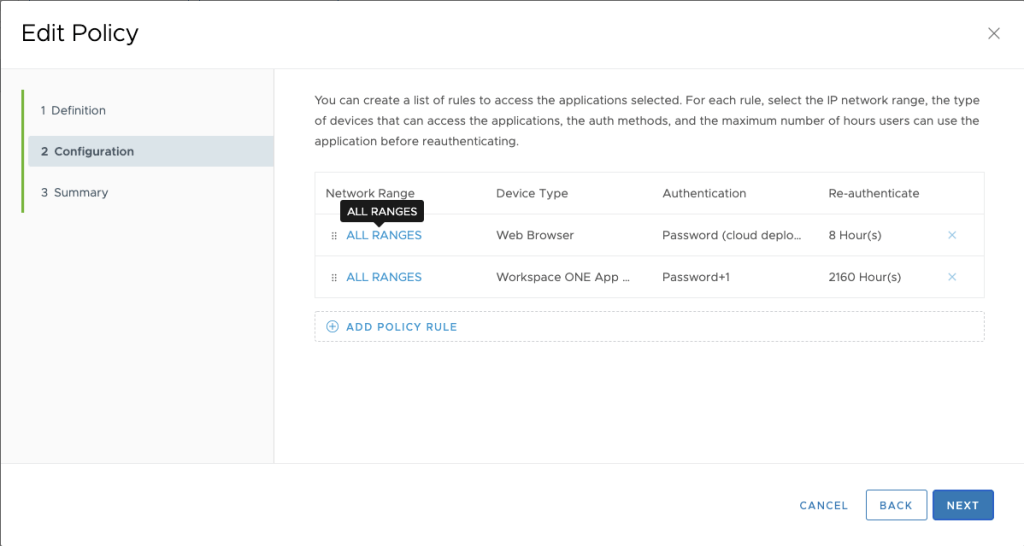Click the Back button
This screenshot has width=1024, height=546.
click(895, 505)
